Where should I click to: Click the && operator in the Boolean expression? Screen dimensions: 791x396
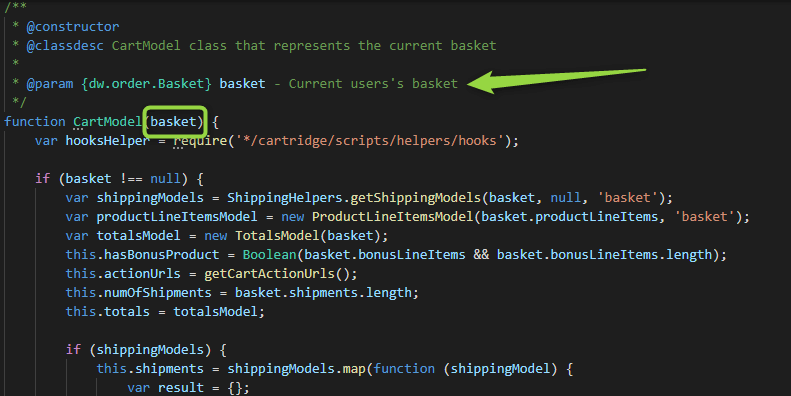tap(481, 255)
